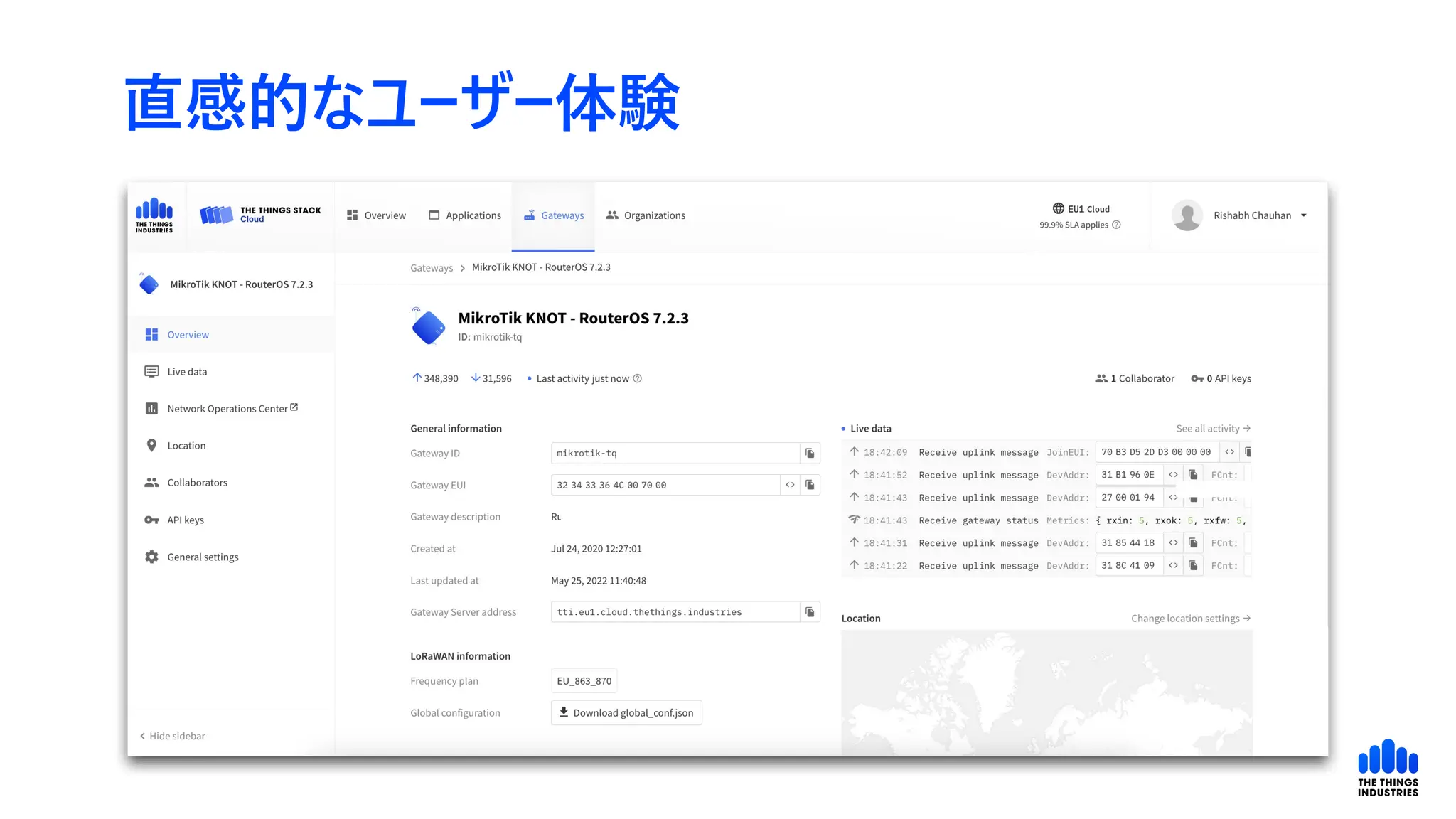Click the uplink count 348,390
The height and width of the screenshot is (819, 1456).
coord(435,378)
